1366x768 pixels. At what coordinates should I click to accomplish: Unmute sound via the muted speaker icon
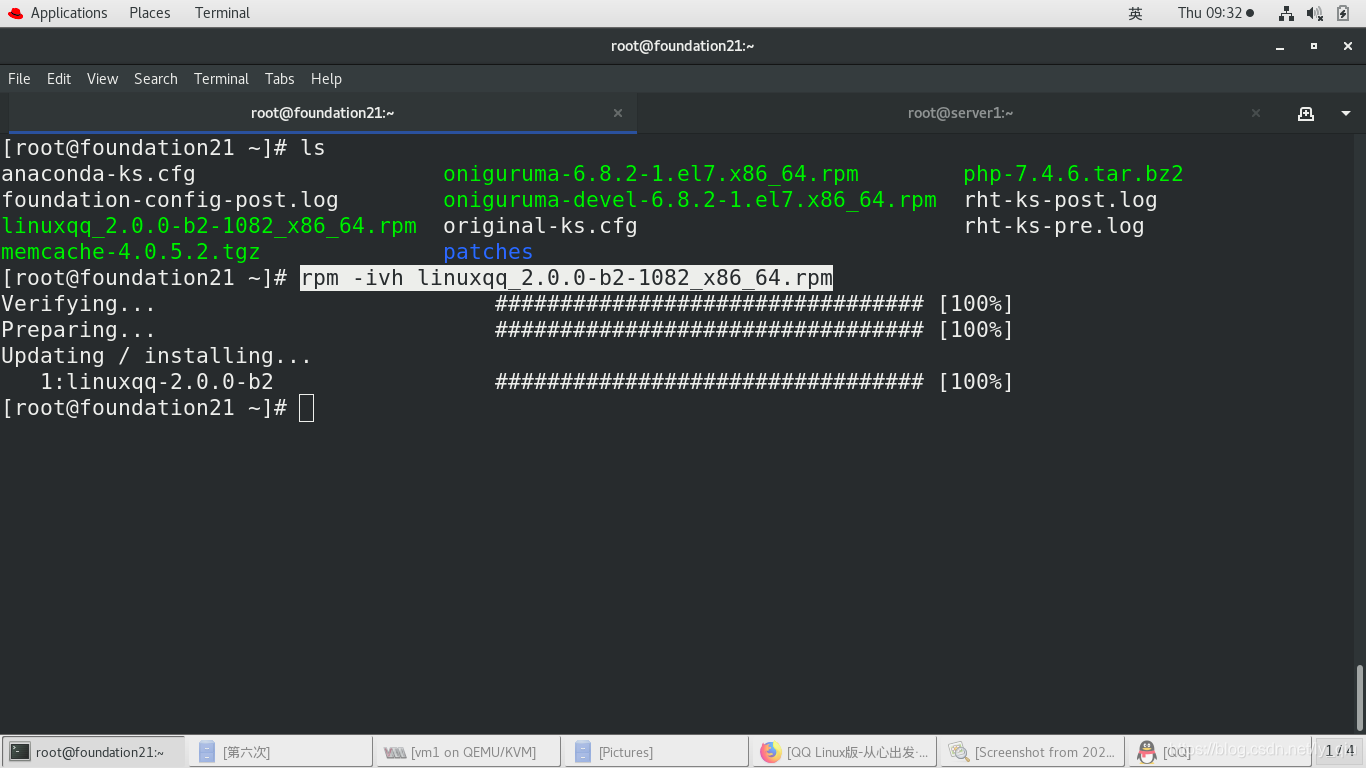point(1313,12)
